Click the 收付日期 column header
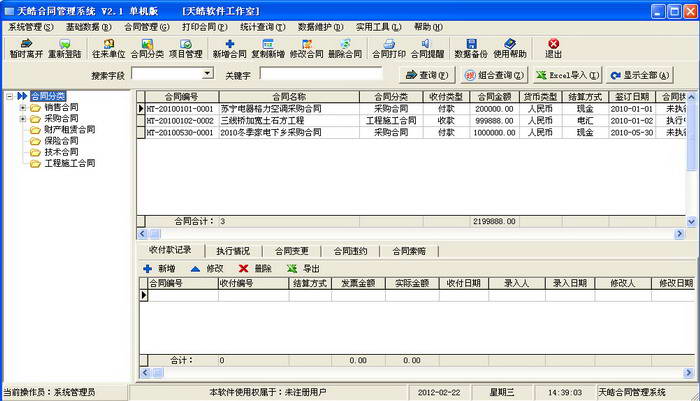 click(x=463, y=283)
